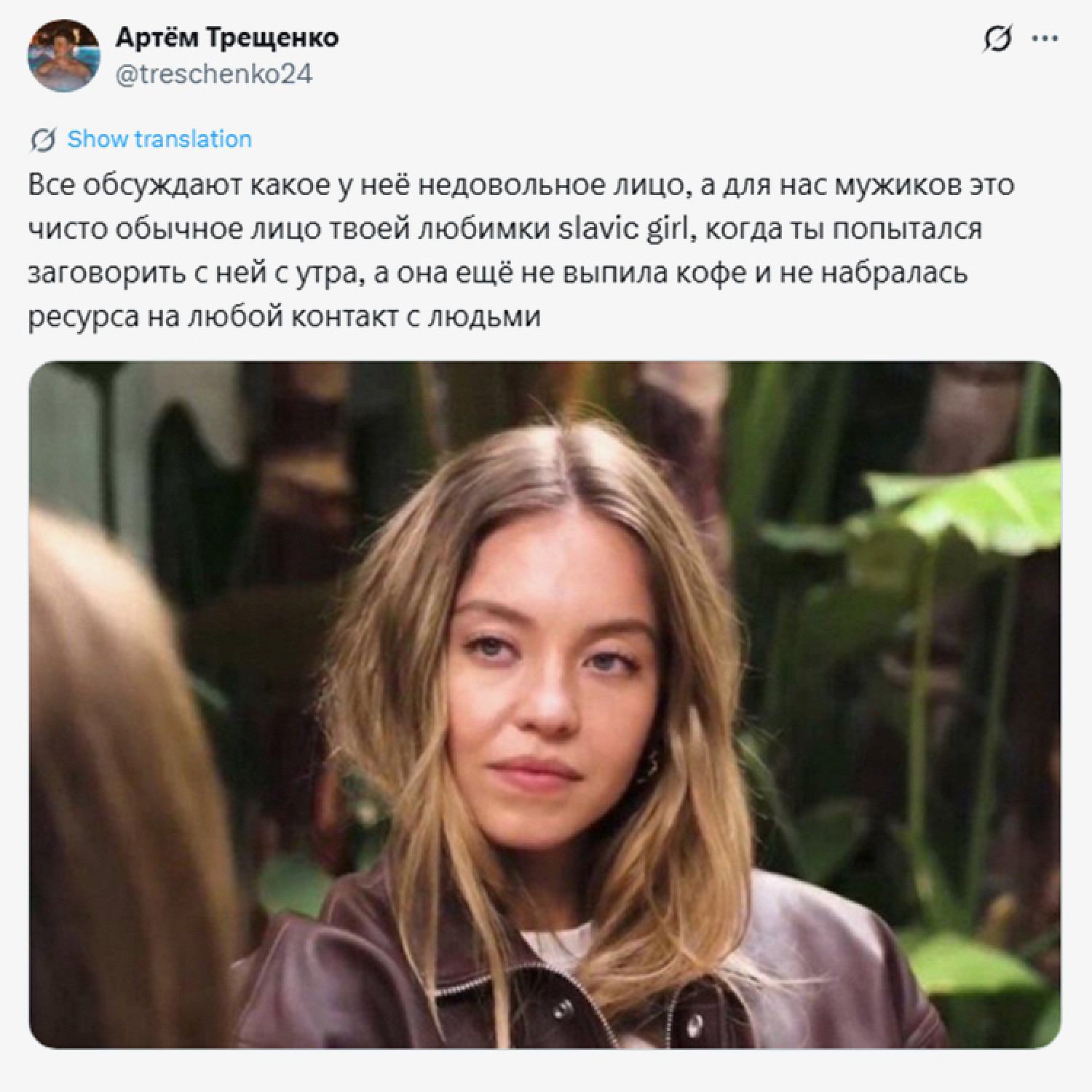This screenshot has height=1092, width=1092.
Task: Open the Артём Трещенко display name
Action: (x=226, y=37)
